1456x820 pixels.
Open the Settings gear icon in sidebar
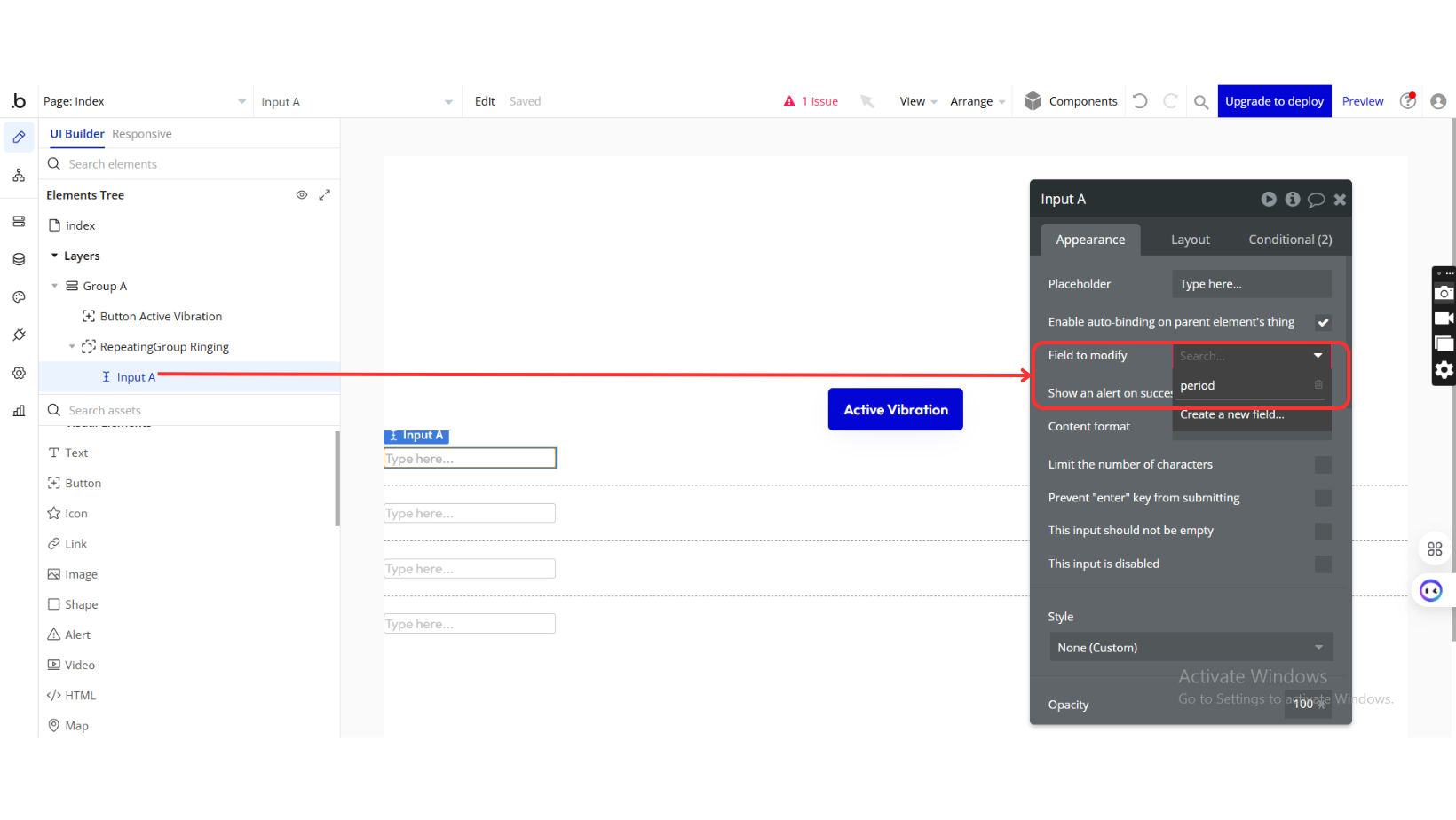click(x=19, y=373)
